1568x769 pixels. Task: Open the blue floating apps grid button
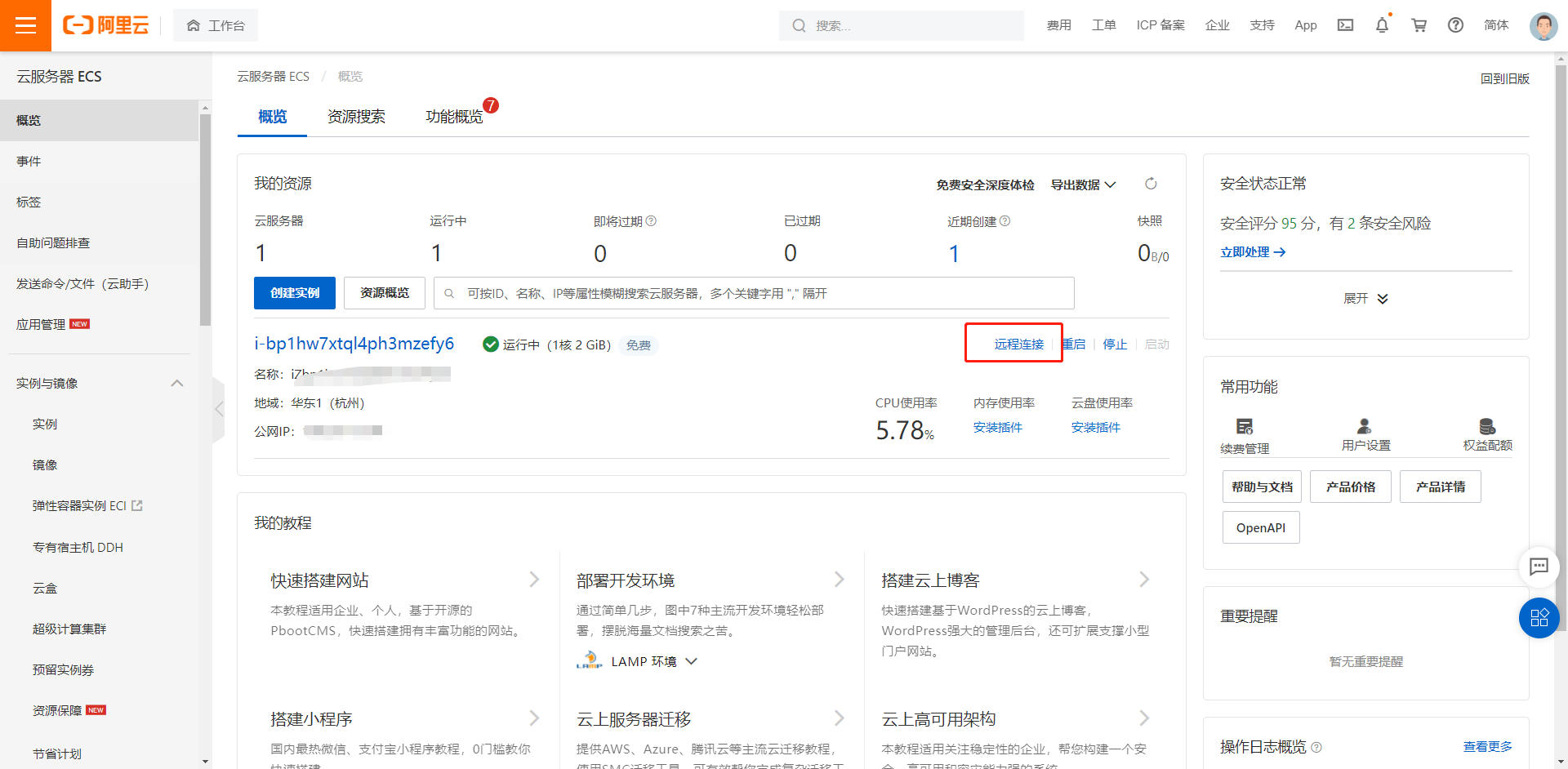(x=1539, y=618)
